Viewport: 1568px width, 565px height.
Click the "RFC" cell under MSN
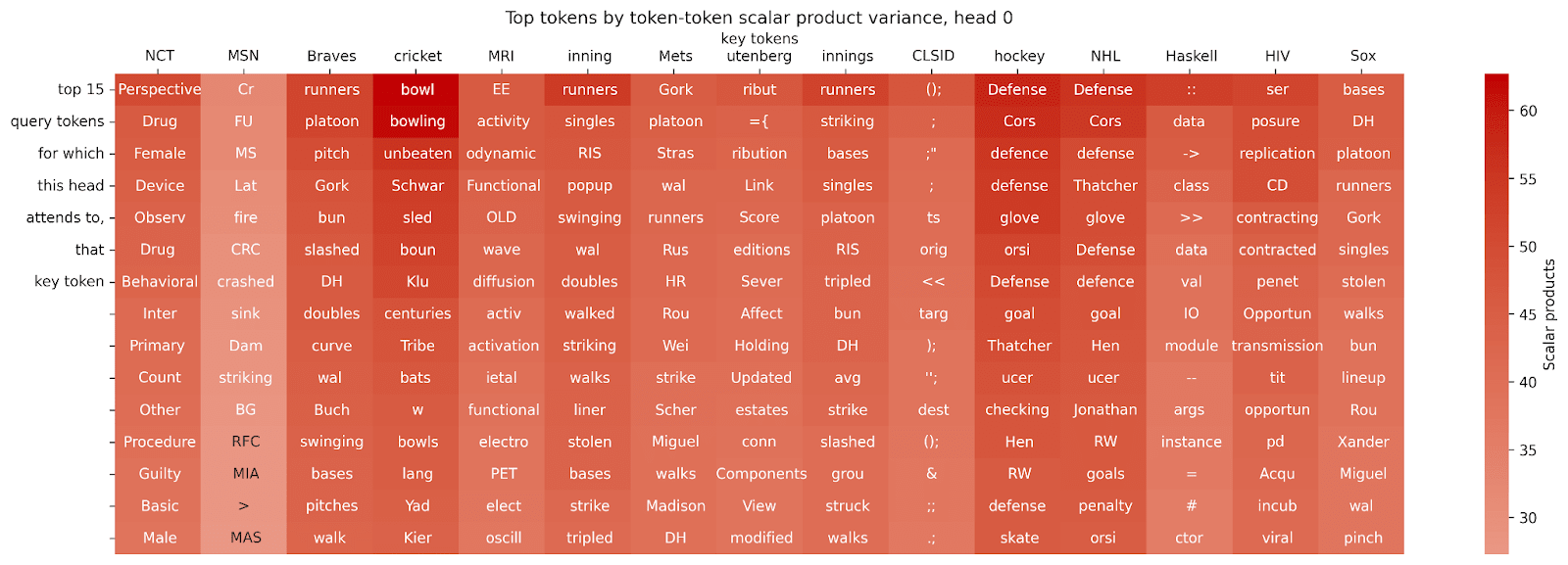(246, 442)
